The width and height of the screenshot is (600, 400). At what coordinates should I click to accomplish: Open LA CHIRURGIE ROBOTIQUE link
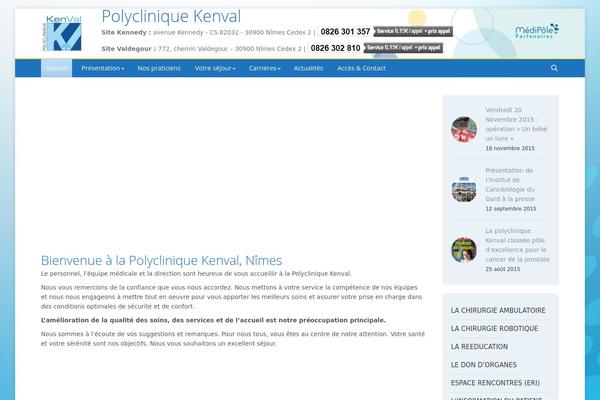click(494, 328)
